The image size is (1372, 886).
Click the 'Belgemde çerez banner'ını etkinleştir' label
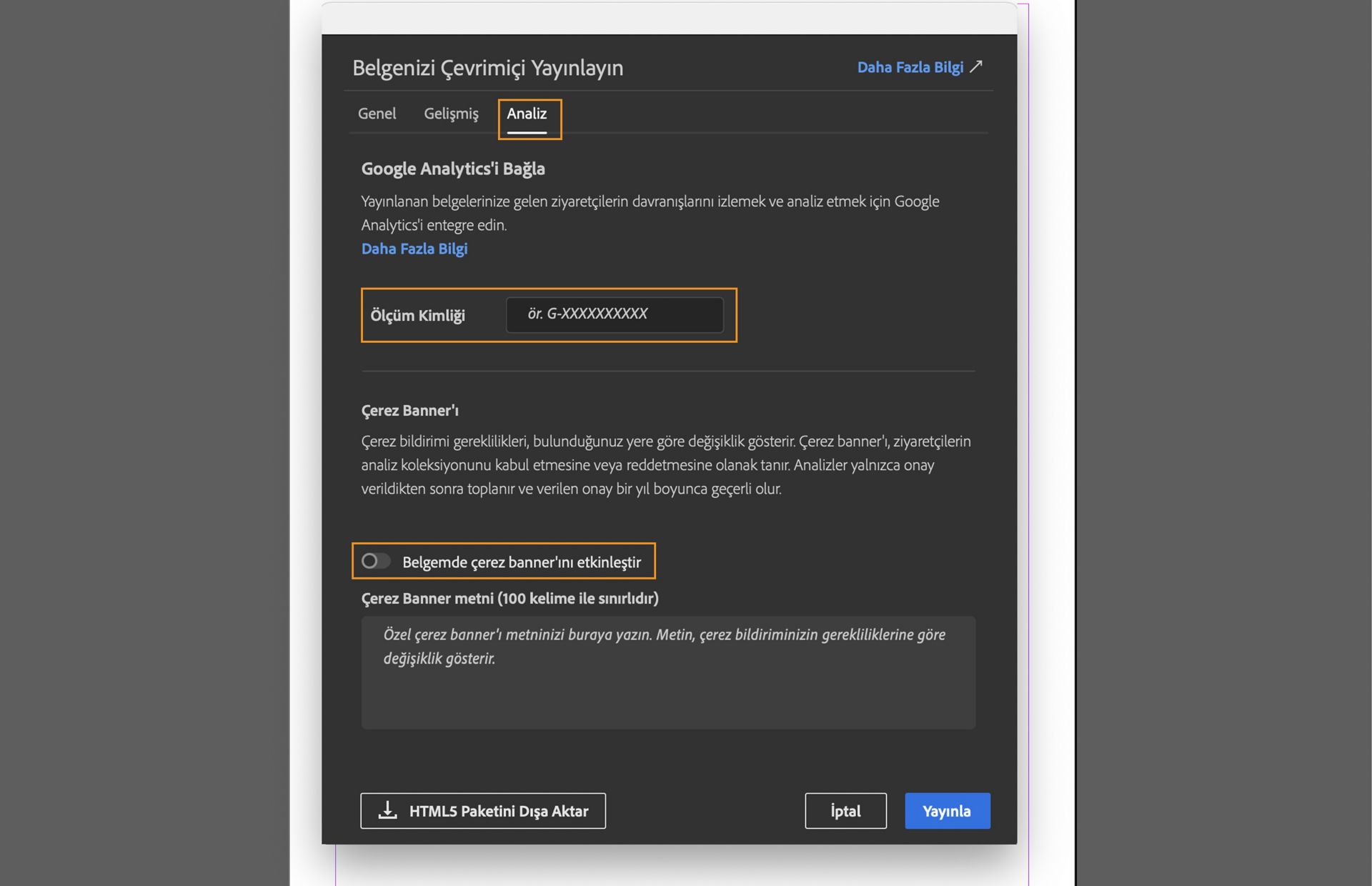pos(521,562)
